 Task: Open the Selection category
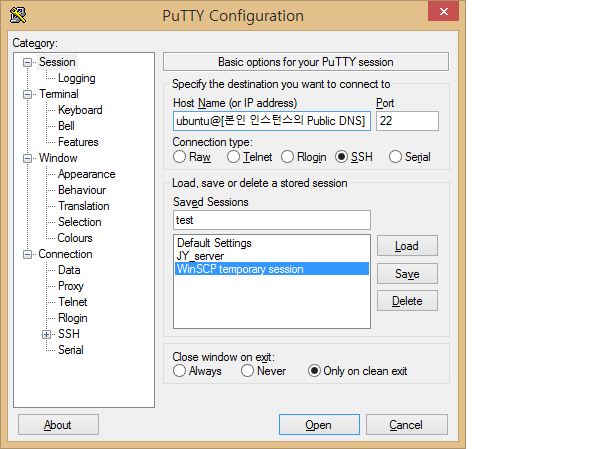79,222
